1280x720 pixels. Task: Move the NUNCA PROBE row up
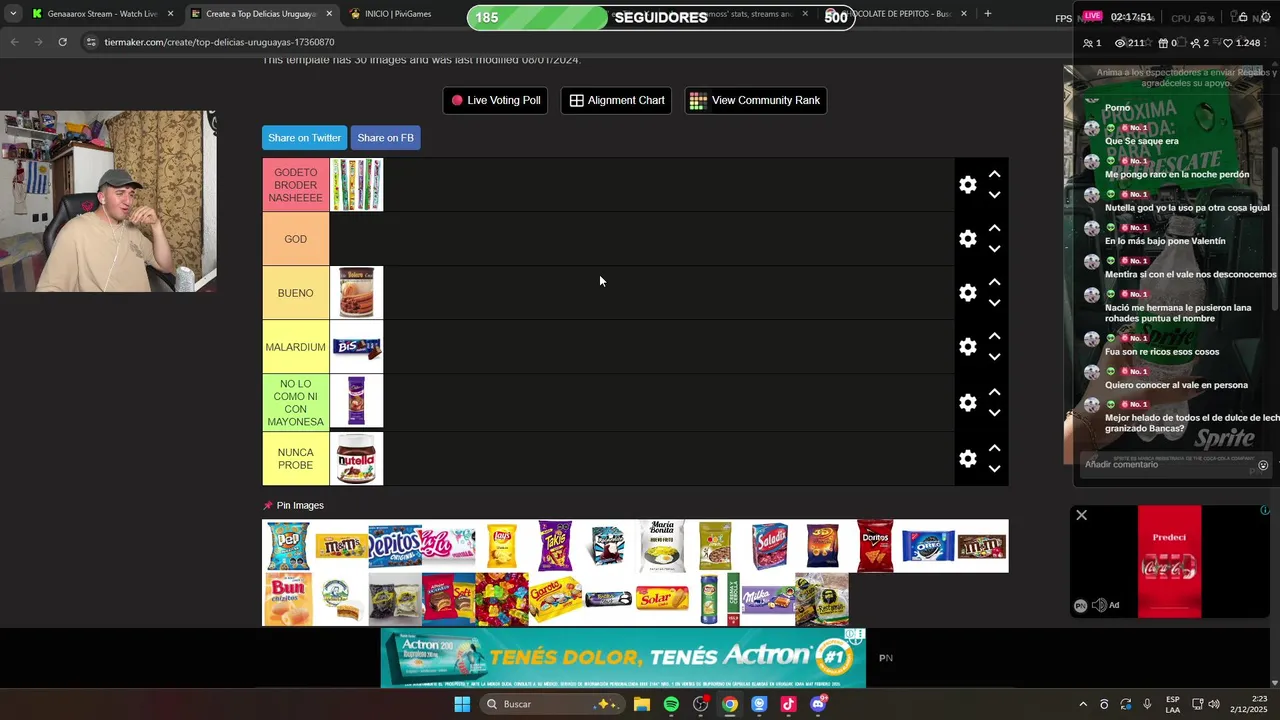[x=994, y=447]
